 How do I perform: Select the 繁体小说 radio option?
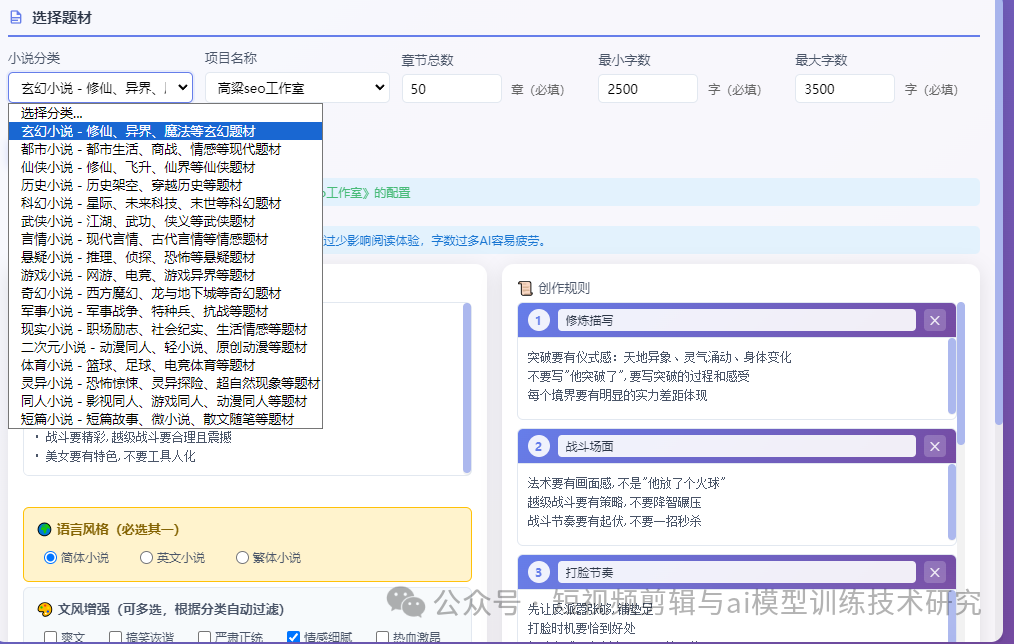pyautogui.click(x=240, y=557)
